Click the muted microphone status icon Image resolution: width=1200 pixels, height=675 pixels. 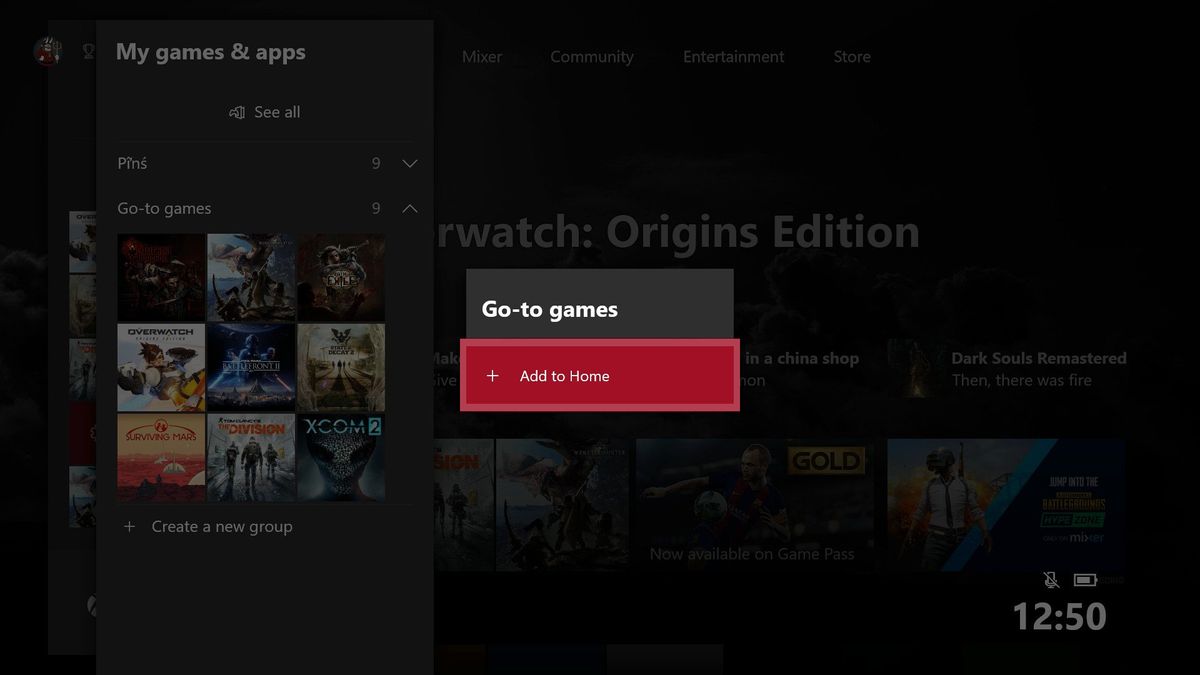click(x=1050, y=580)
